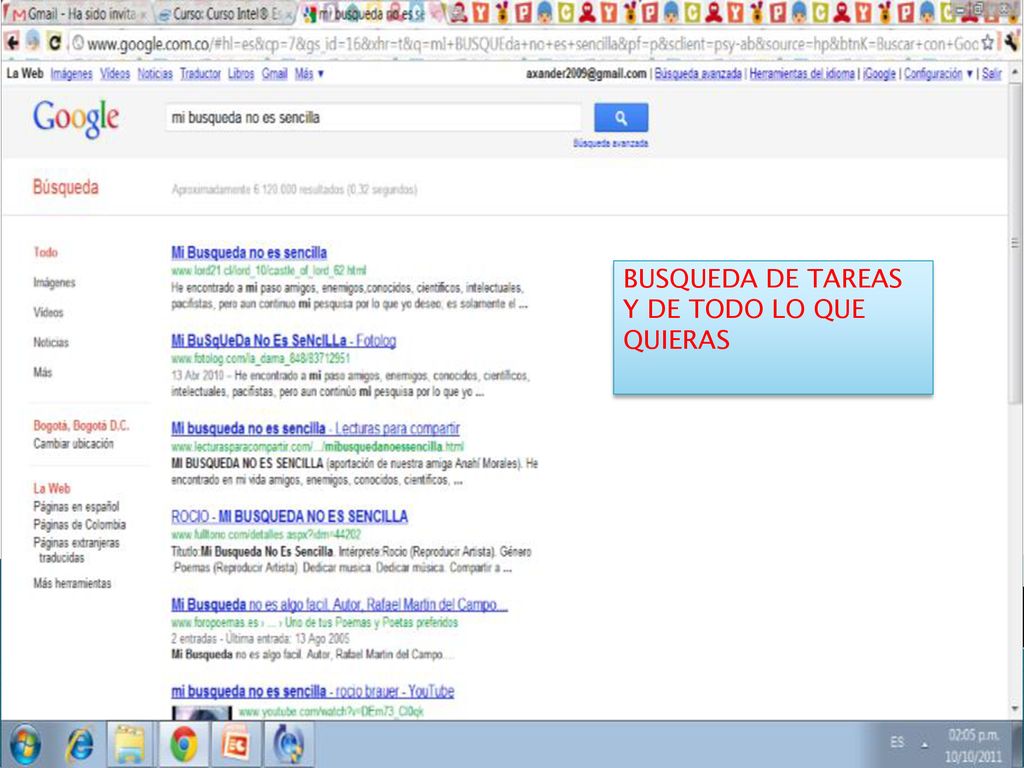The image size is (1024, 768).
Task: Expand the Más dropdown in top bar
Action: [x=309, y=74]
